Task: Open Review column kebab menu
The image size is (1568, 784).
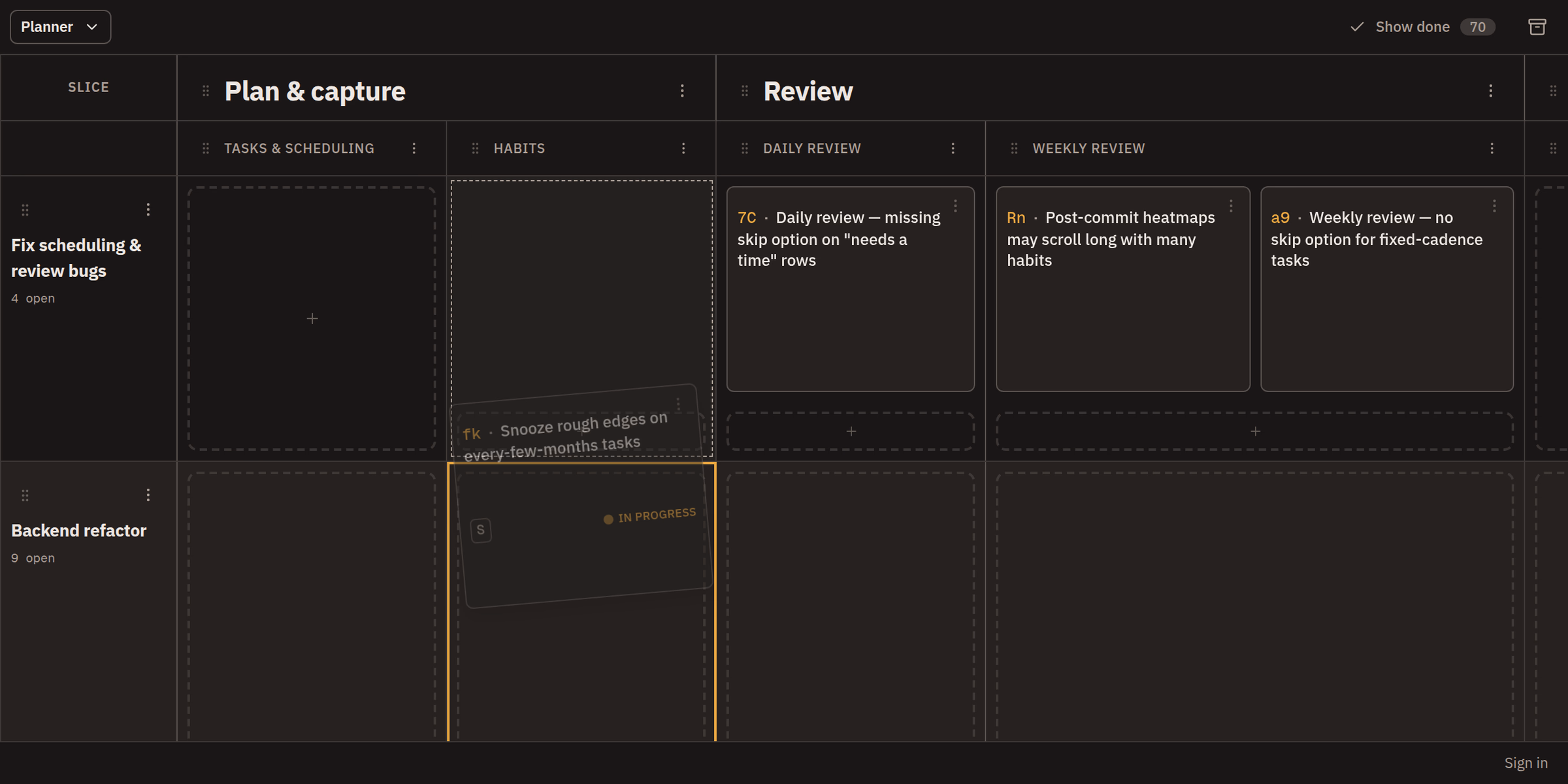Action: pos(1491,91)
